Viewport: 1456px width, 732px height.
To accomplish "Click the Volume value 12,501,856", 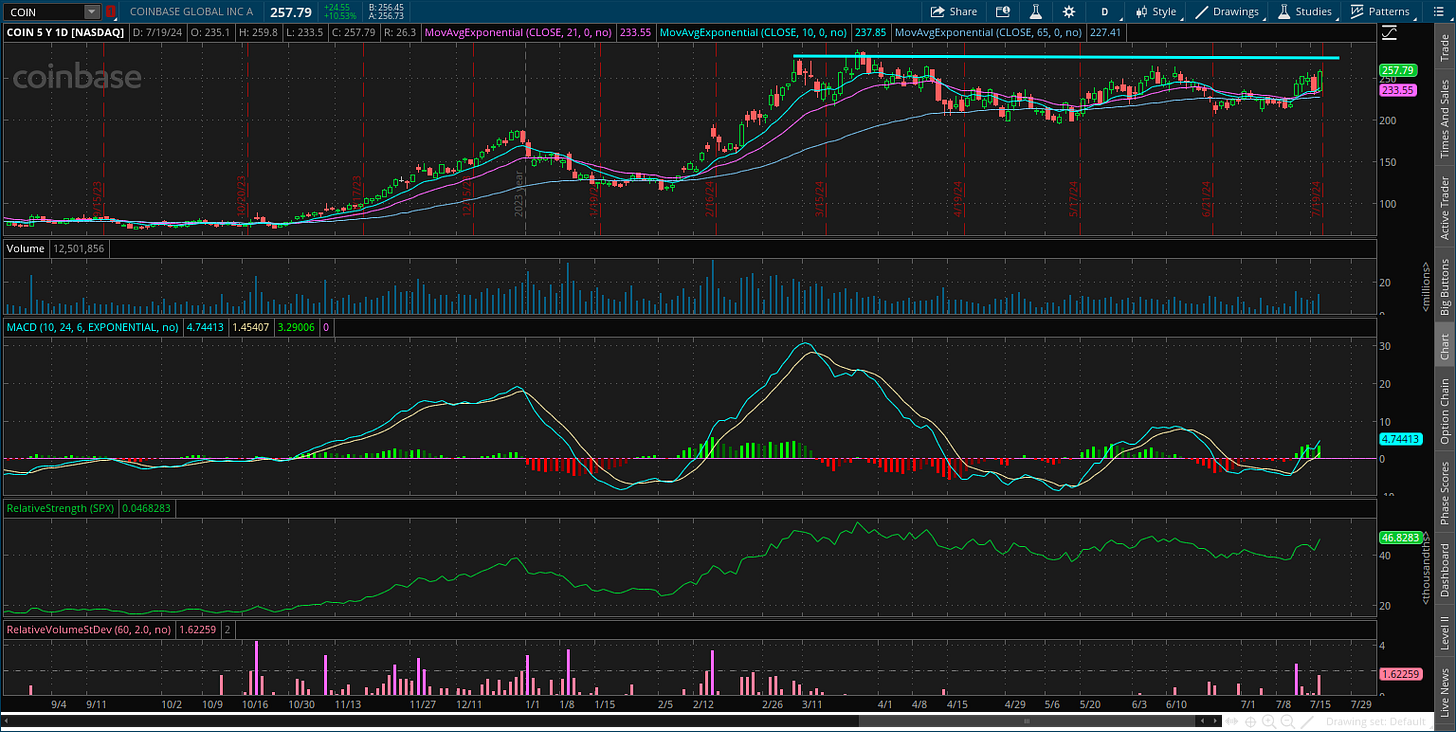I will pyautogui.click(x=78, y=247).
